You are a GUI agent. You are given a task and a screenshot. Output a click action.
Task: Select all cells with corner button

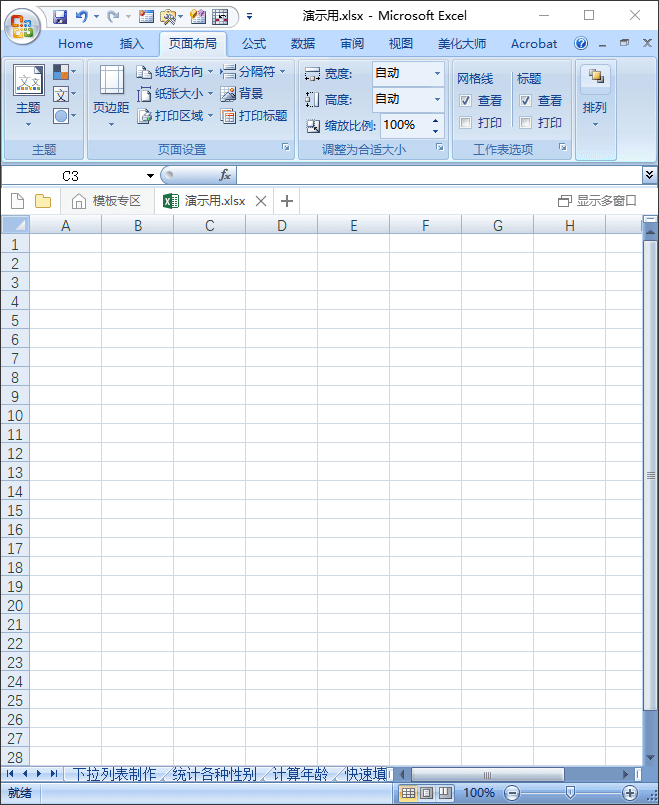(x=15, y=225)
